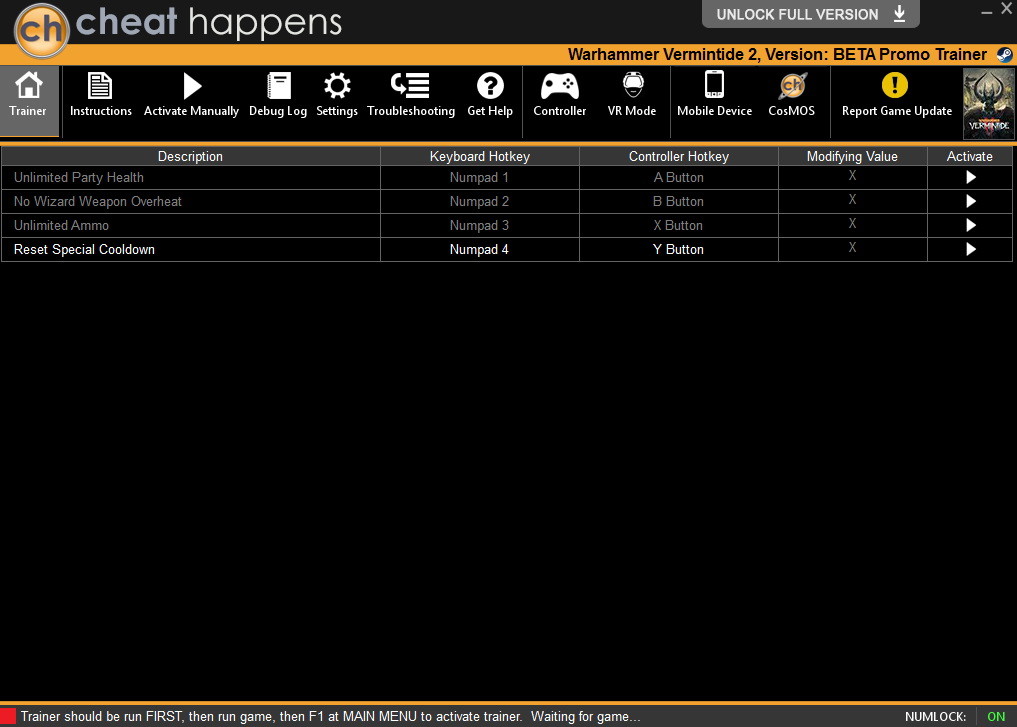
Task: Activate Unlimited Party Health cheat
Action: [x=970, y=177]
